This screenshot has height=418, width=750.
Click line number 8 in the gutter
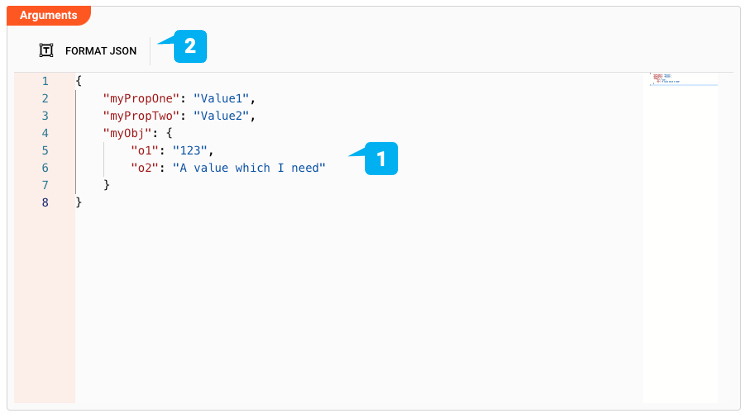[x=45, y=203]
